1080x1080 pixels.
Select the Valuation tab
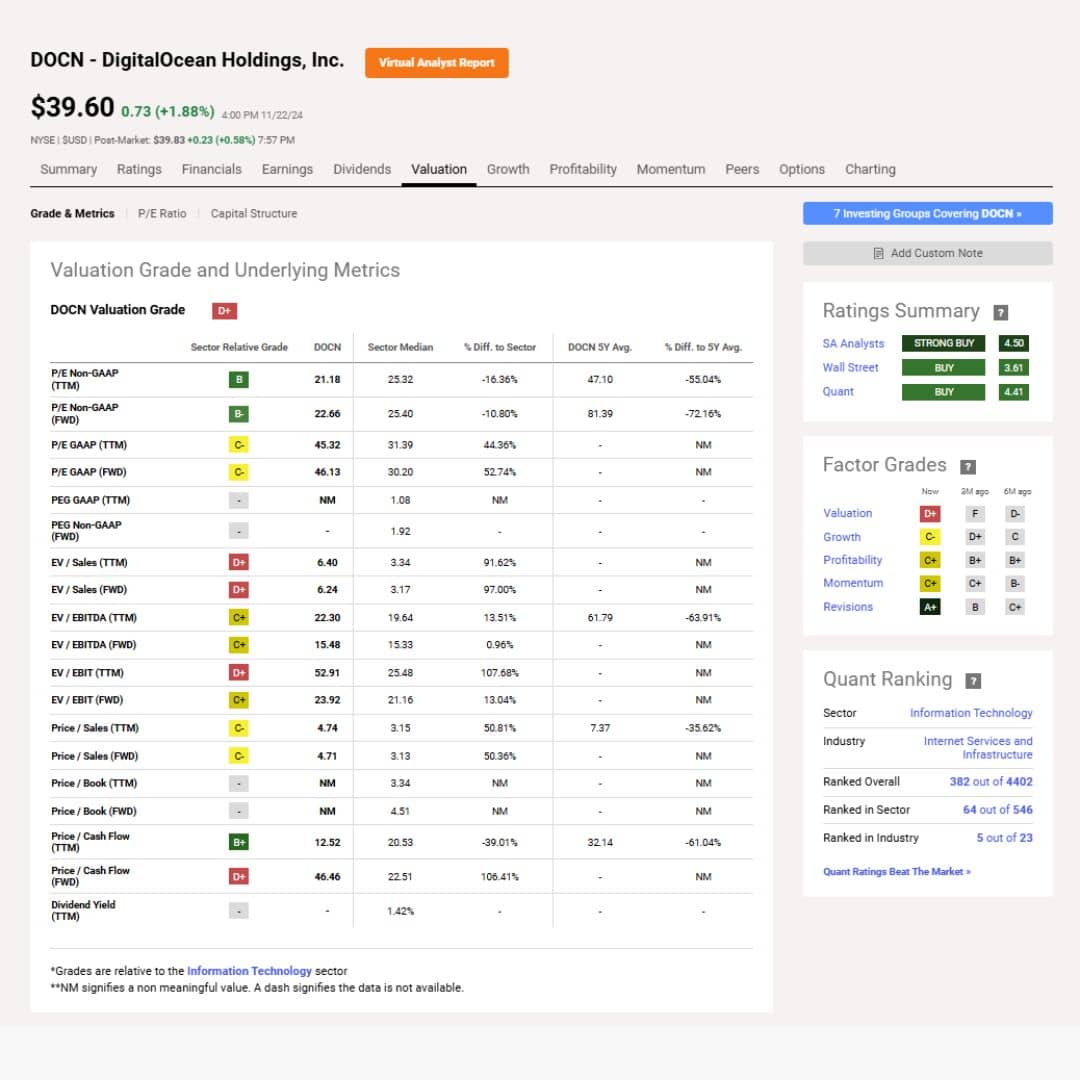pyautogui.click(x=439, y=169)
